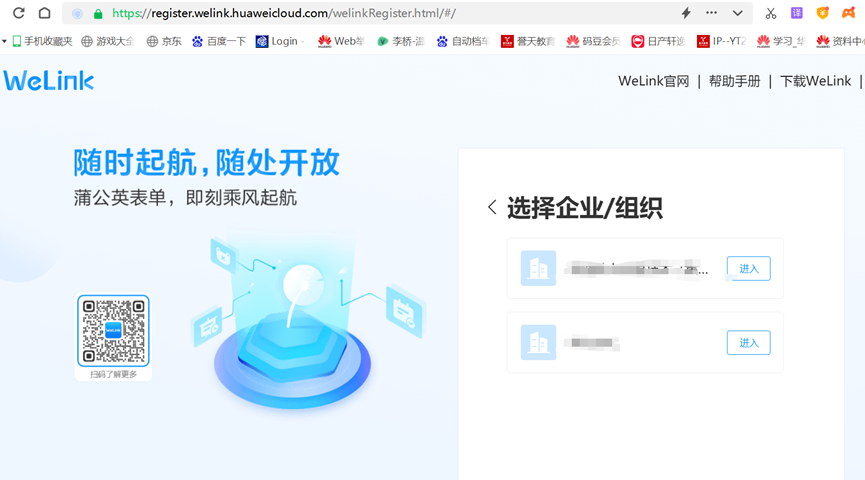The image size is (865, 480).
Task: Open the IP--YT2 bookmark
Action: pos(722,41)
